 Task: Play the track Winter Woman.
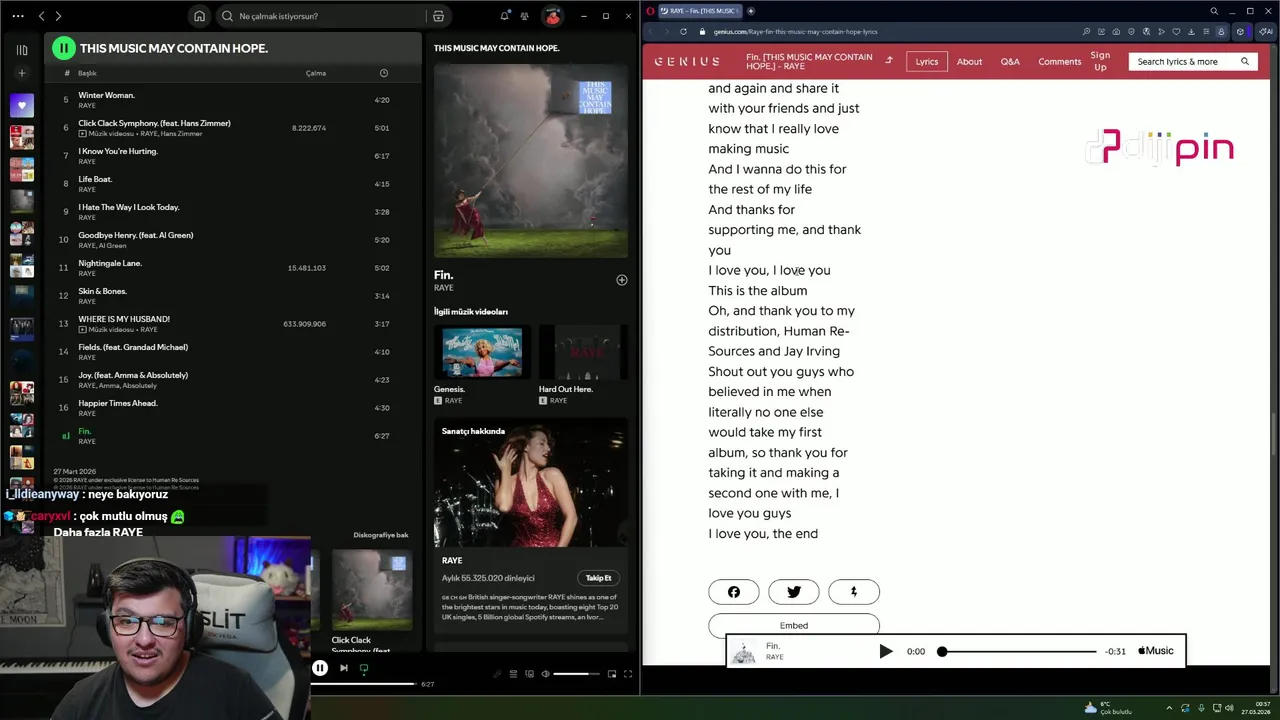click(106, 95)
